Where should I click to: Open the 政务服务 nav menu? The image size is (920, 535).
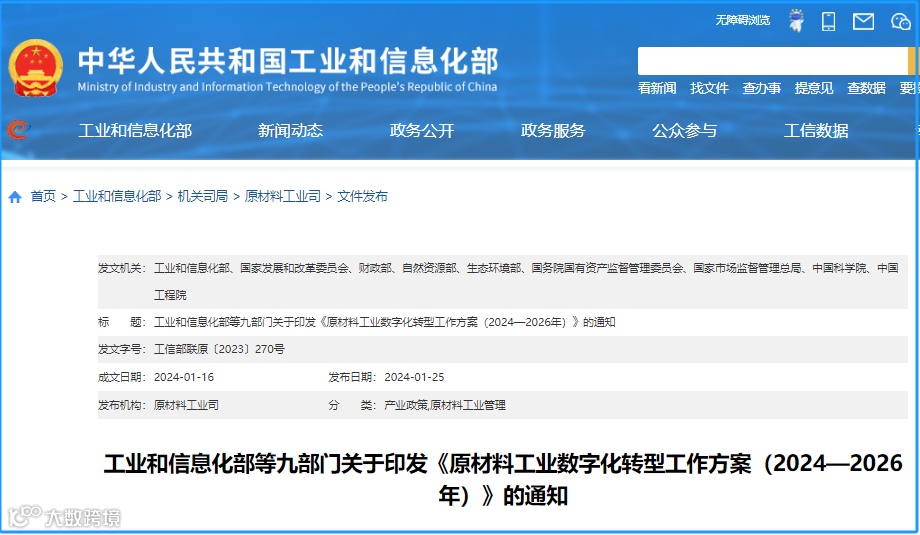coord(553,130)
